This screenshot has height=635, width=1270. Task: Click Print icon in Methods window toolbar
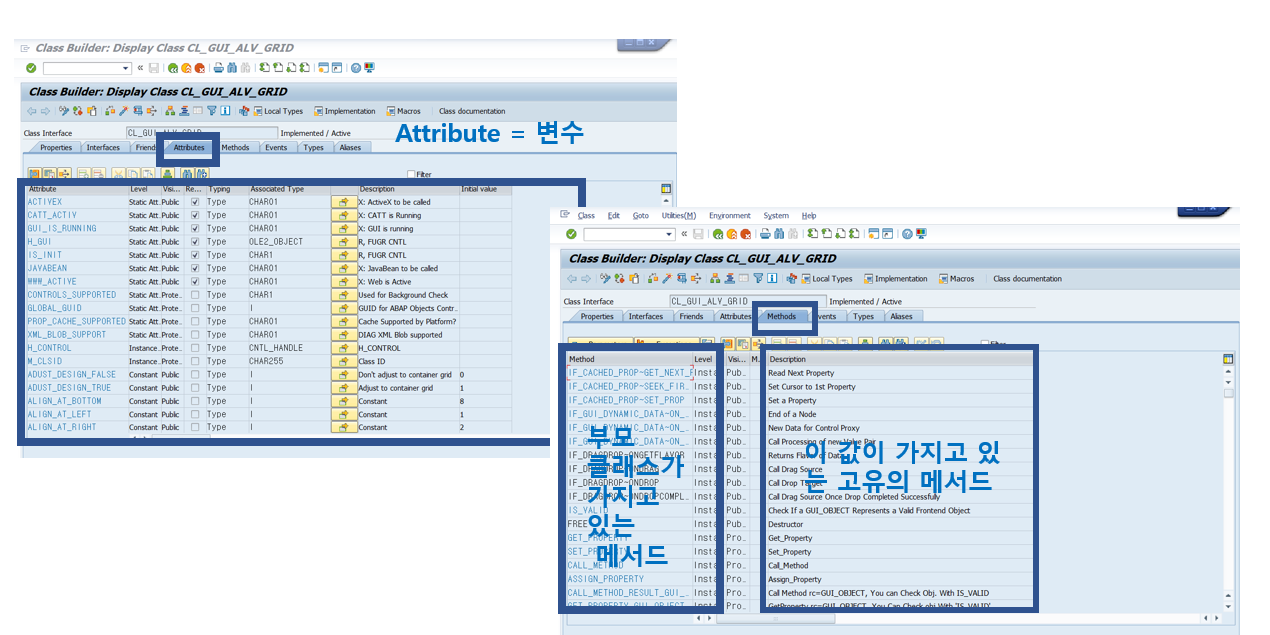pyautogui.click(x=765, y=234)
